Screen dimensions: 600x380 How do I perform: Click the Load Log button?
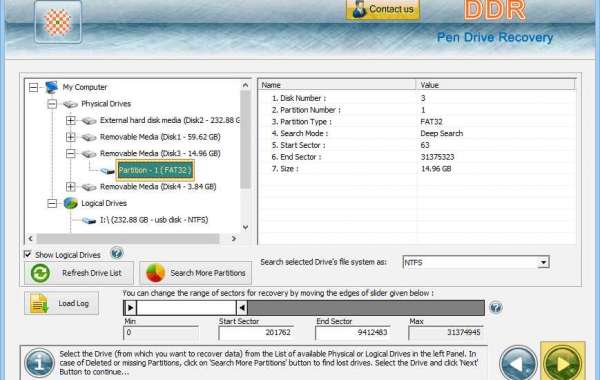point(62,303)
